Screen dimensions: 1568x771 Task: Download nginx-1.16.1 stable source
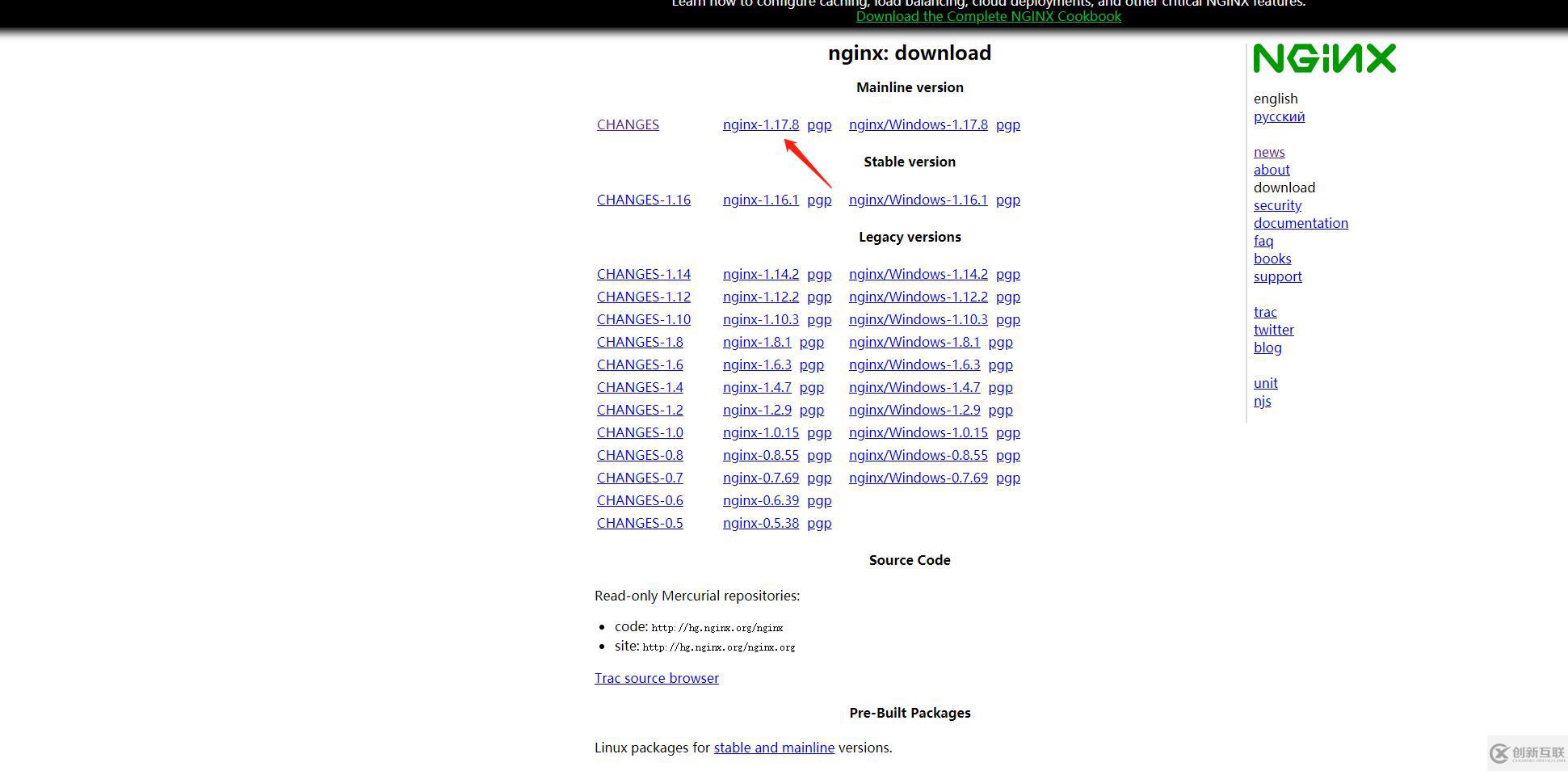click(x=761, y=200)
